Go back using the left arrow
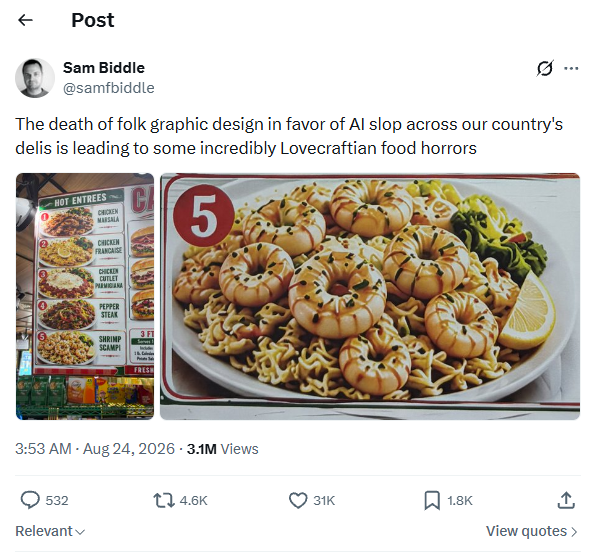Viewport: 597px width, 555px height. (x=26, y=20)
